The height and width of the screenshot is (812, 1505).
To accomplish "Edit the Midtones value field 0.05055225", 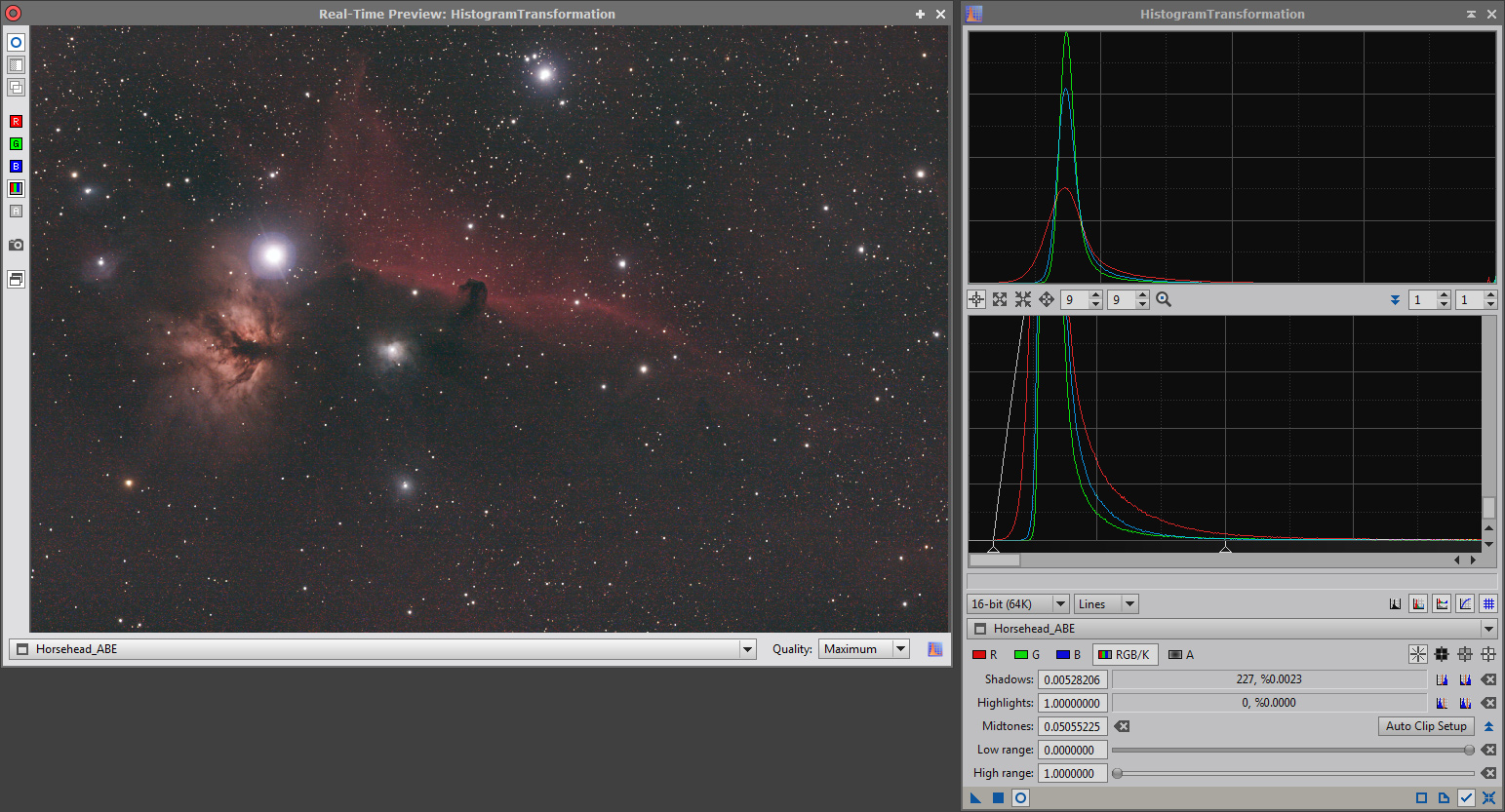I will 1073,726.
